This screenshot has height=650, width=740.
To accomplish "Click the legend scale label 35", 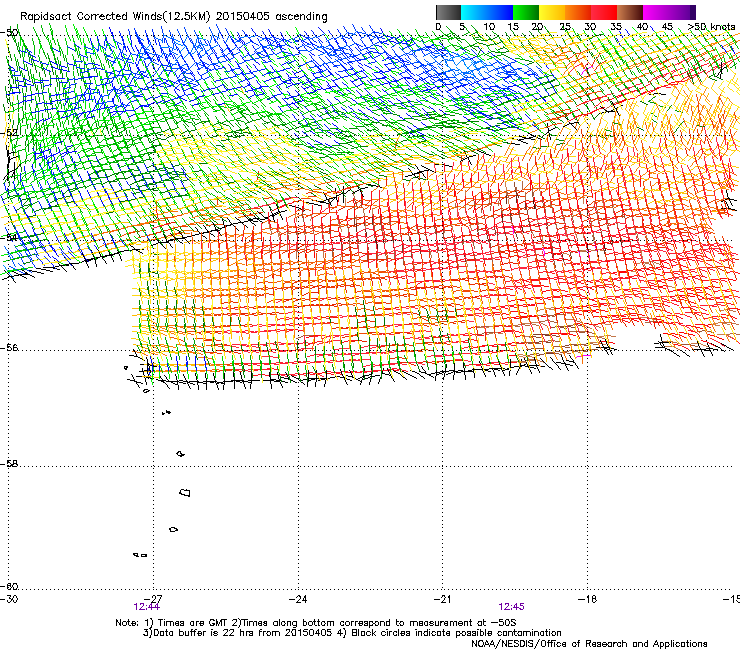I will [x=616, y=27].
